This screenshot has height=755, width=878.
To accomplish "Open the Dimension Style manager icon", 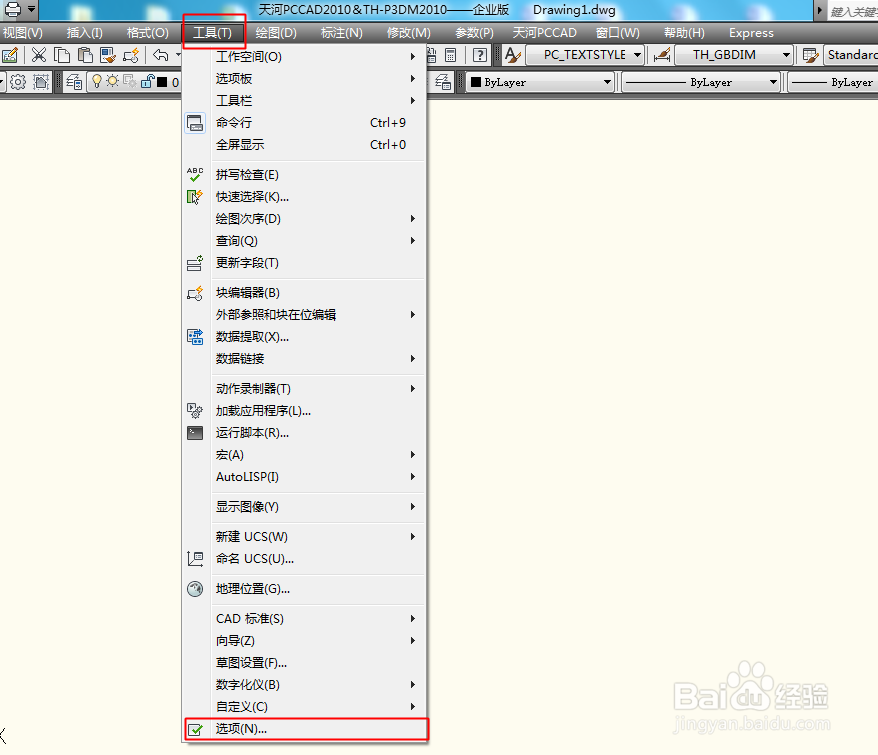I will [x=662, y=55].
